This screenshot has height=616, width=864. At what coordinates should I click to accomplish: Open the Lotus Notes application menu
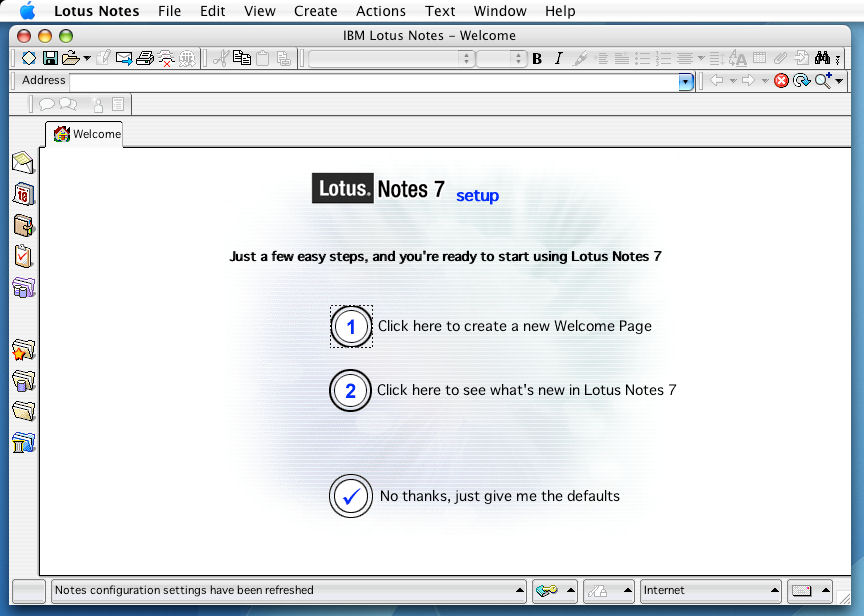(x=96, y=11)
